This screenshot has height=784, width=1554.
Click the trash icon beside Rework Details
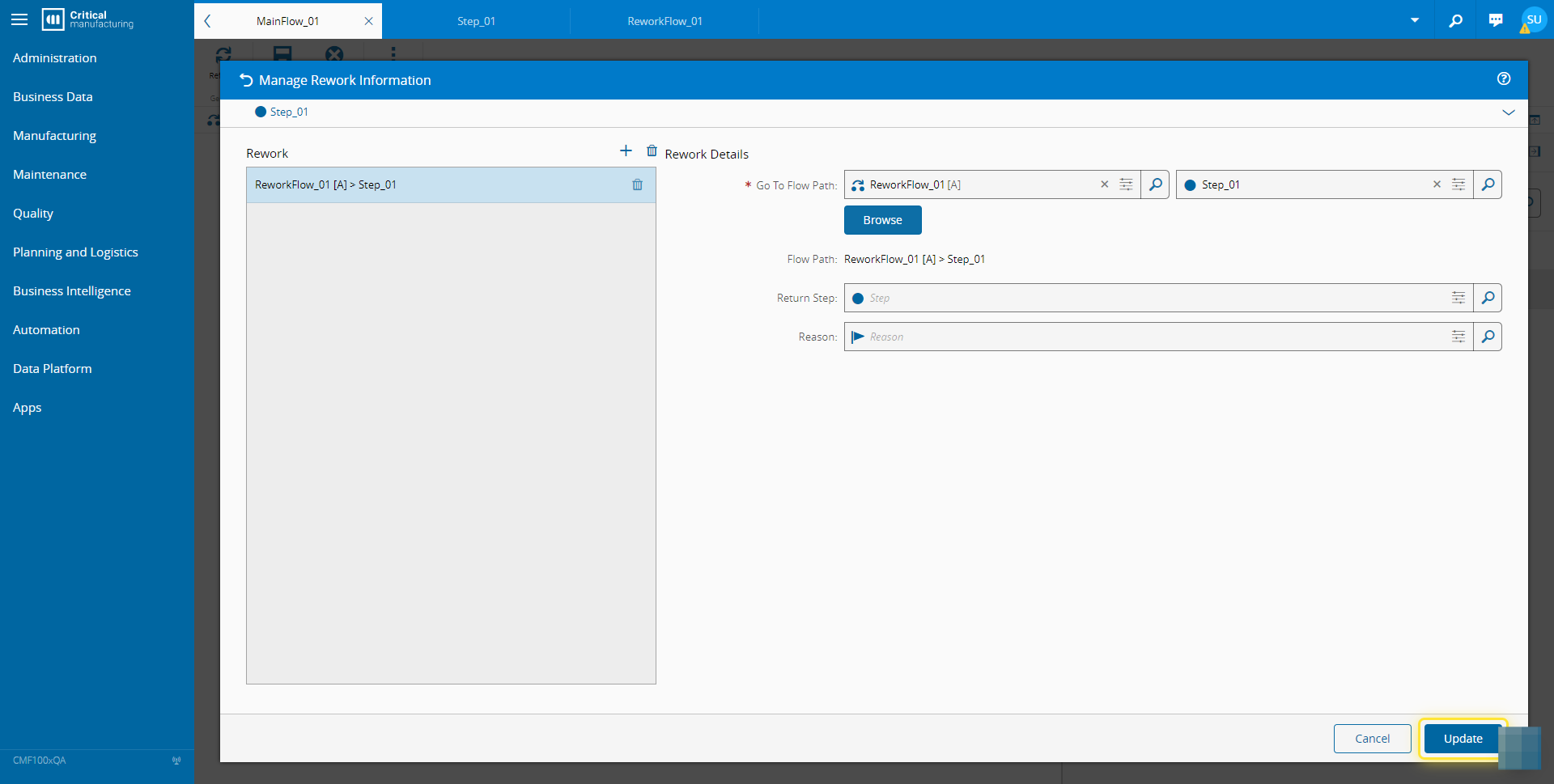(x=652, y=151)
